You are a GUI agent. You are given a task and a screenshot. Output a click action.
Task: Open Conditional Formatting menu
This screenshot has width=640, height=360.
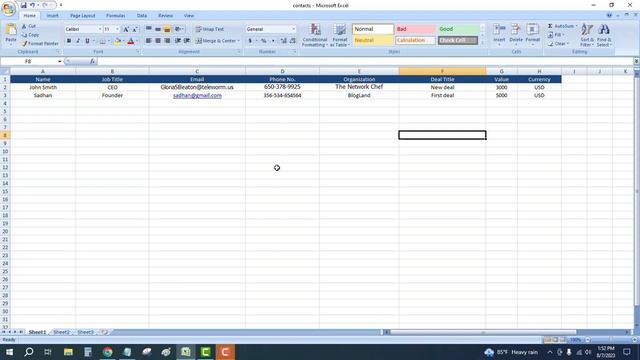pos(315,35)
